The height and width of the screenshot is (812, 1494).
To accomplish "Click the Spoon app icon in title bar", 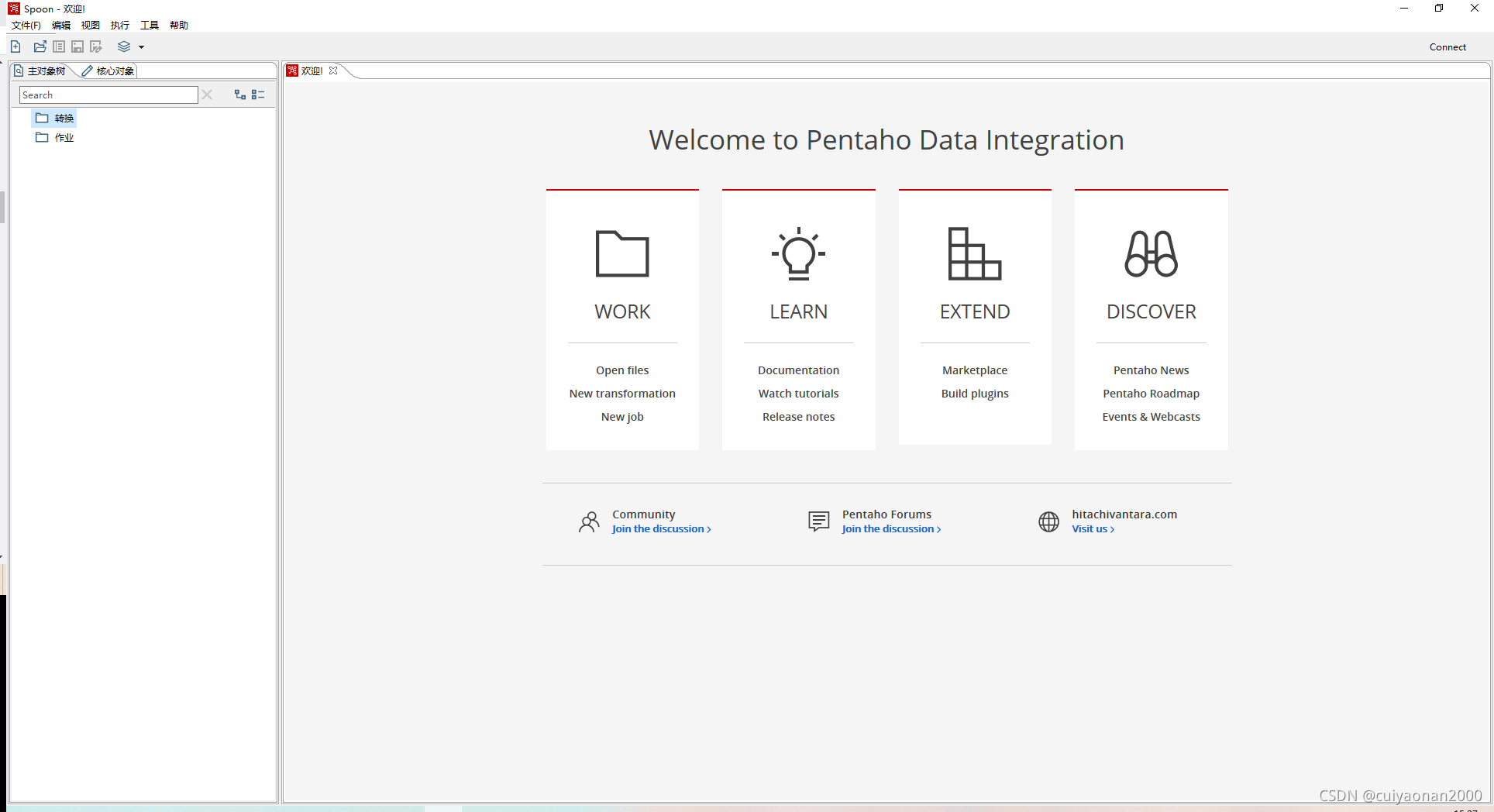I will pos(13,9).
